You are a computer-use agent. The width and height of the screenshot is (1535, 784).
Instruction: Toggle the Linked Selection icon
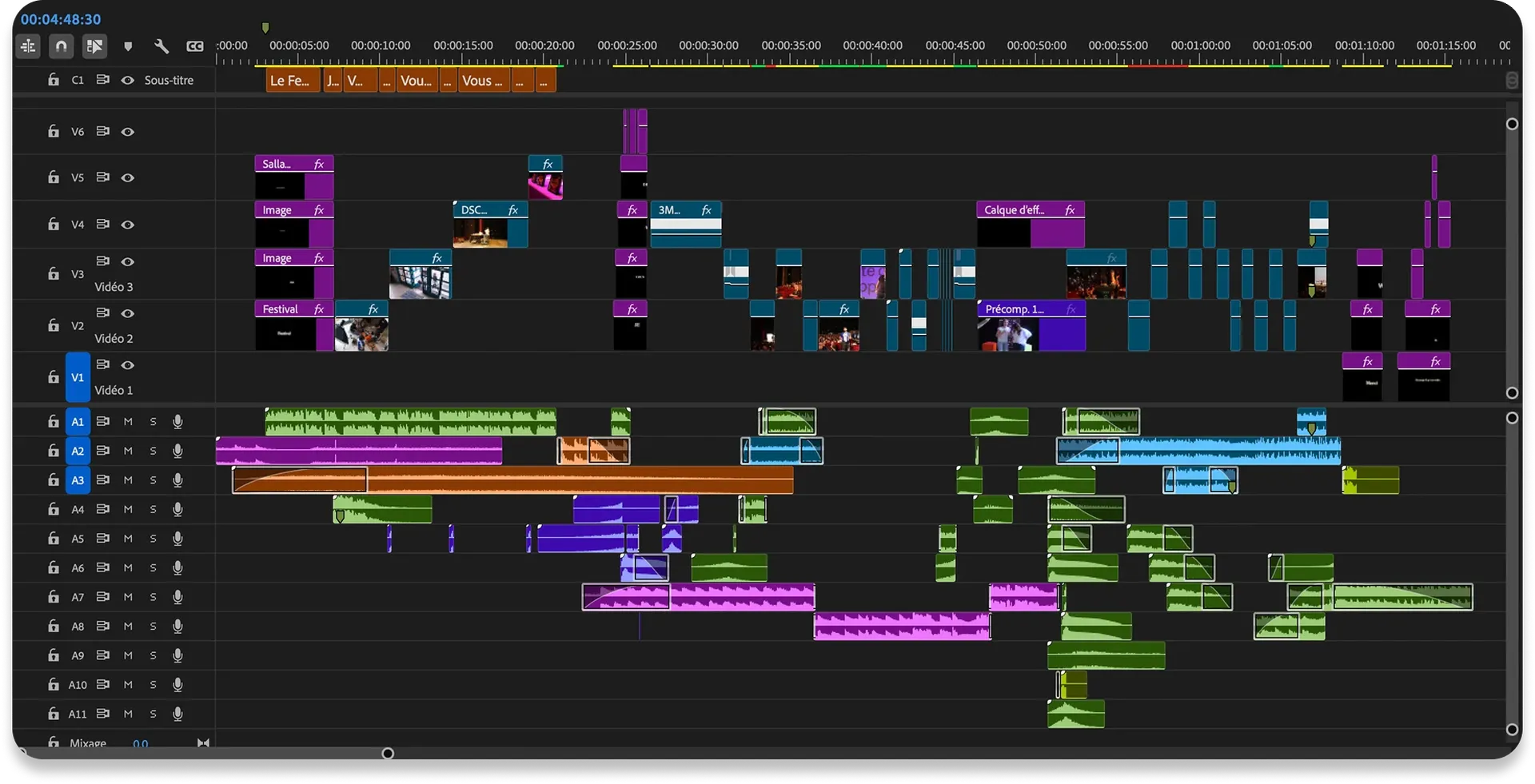pyautogui.click(x=94, y=46)
